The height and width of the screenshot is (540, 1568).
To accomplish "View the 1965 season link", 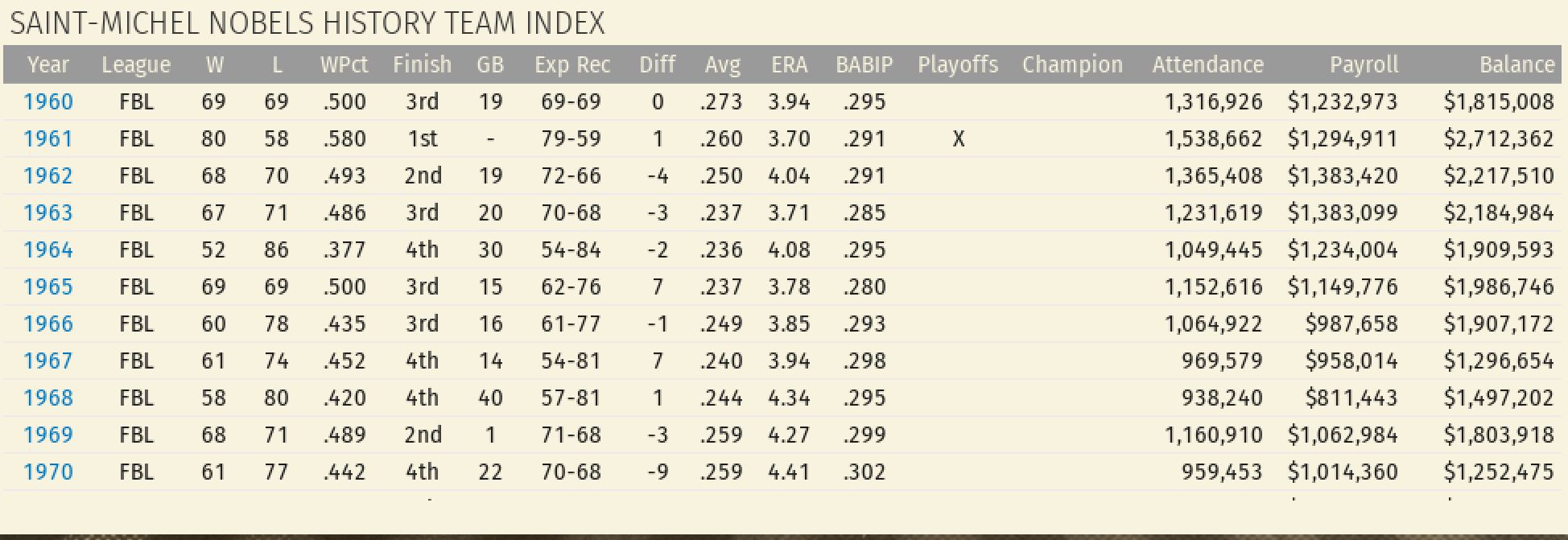I will tap(48, 287).
